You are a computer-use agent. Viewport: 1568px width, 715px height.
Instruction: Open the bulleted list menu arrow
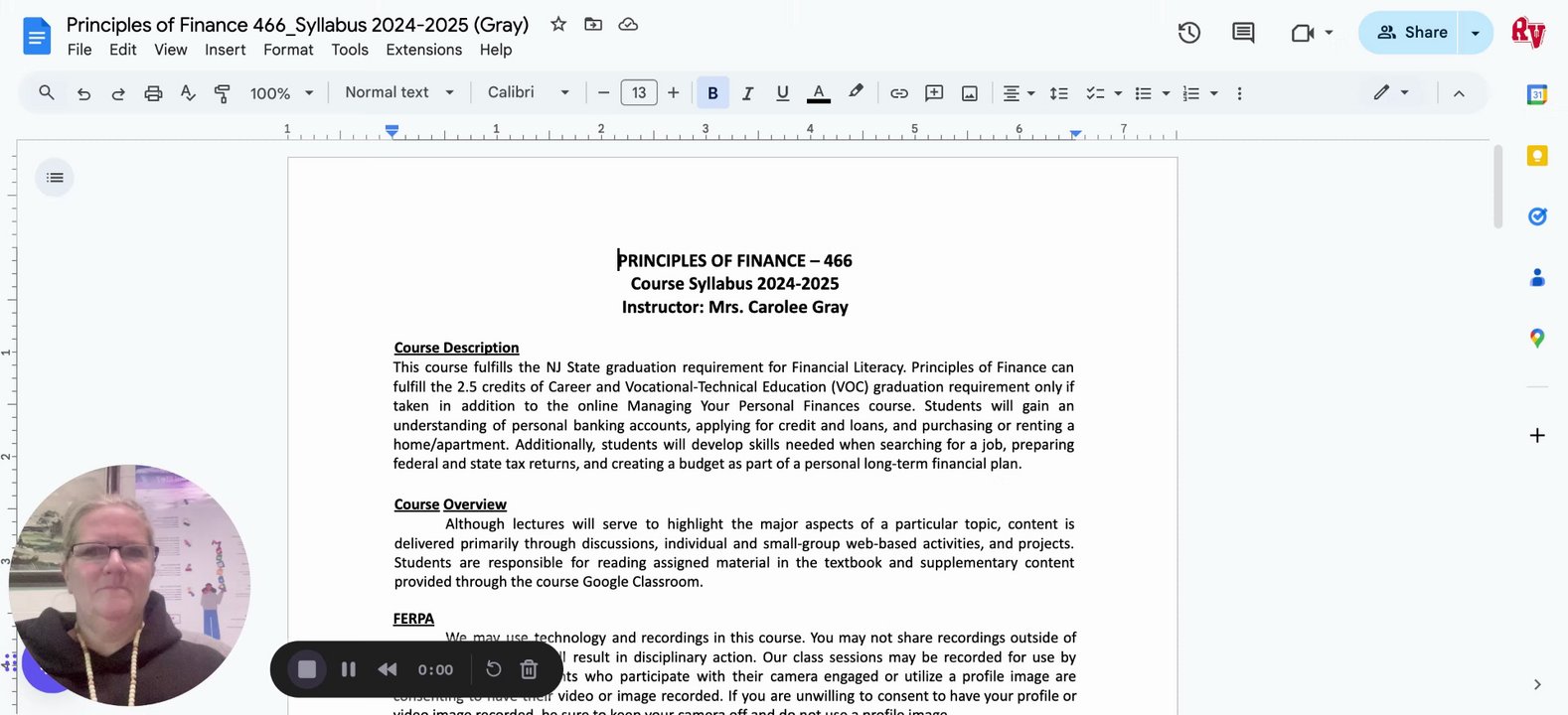pos(1166,93)
